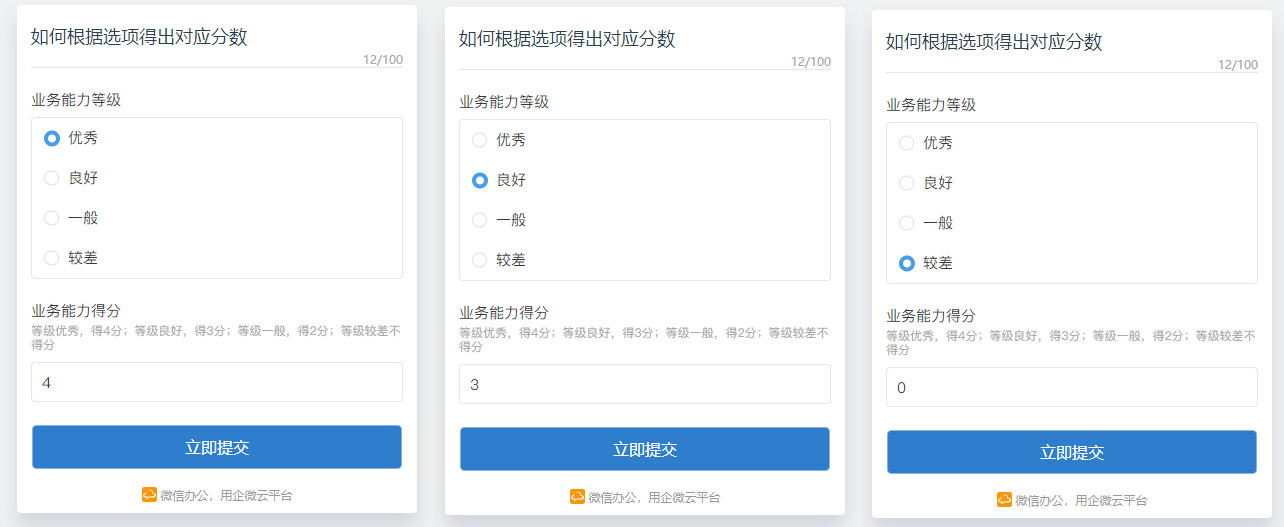Click score field showing 3
Image resolution: width=1284 pixels, height=527 pixels.
[x=645, y=384]
